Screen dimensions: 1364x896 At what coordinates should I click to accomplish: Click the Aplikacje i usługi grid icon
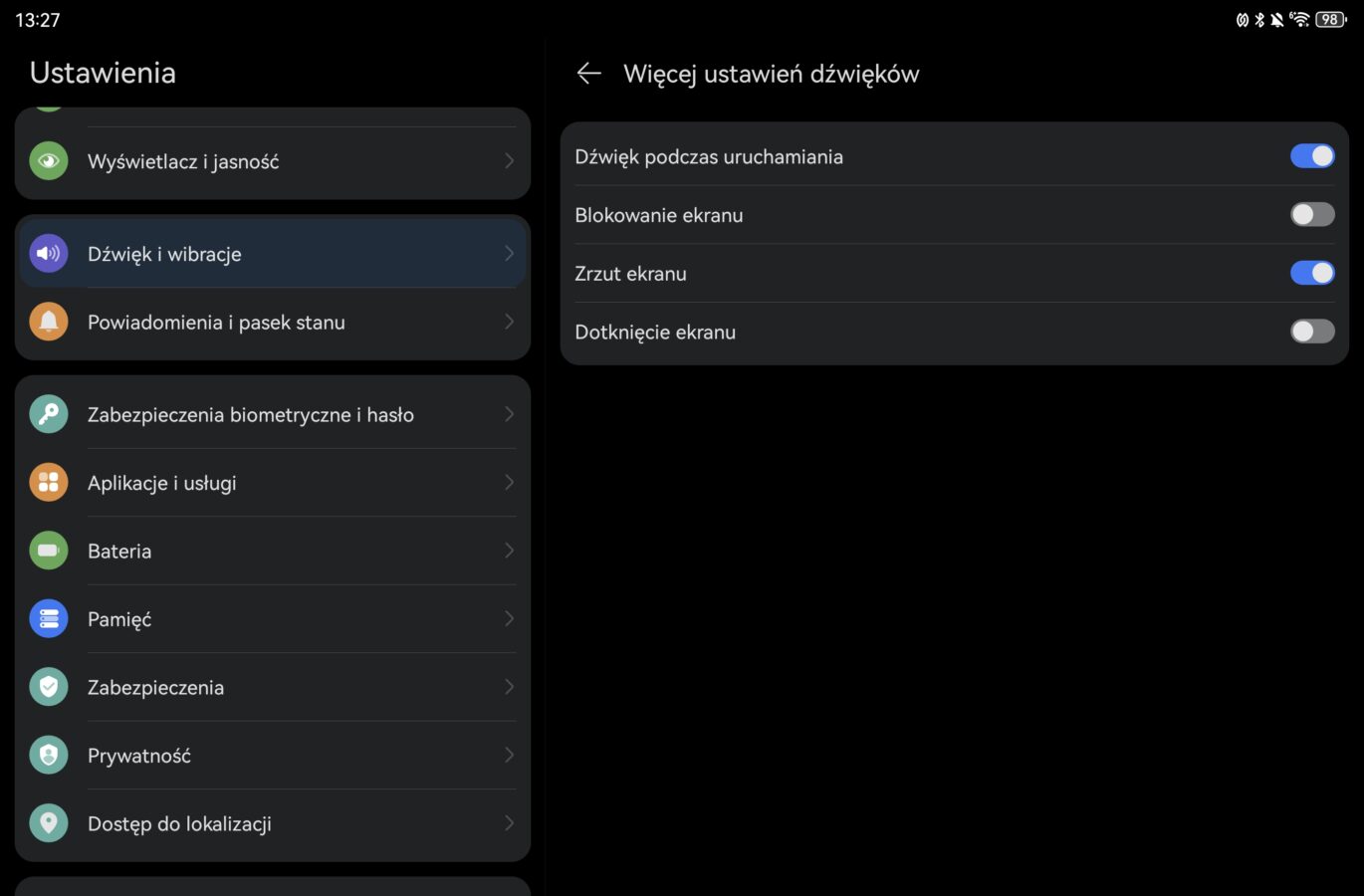49,483
